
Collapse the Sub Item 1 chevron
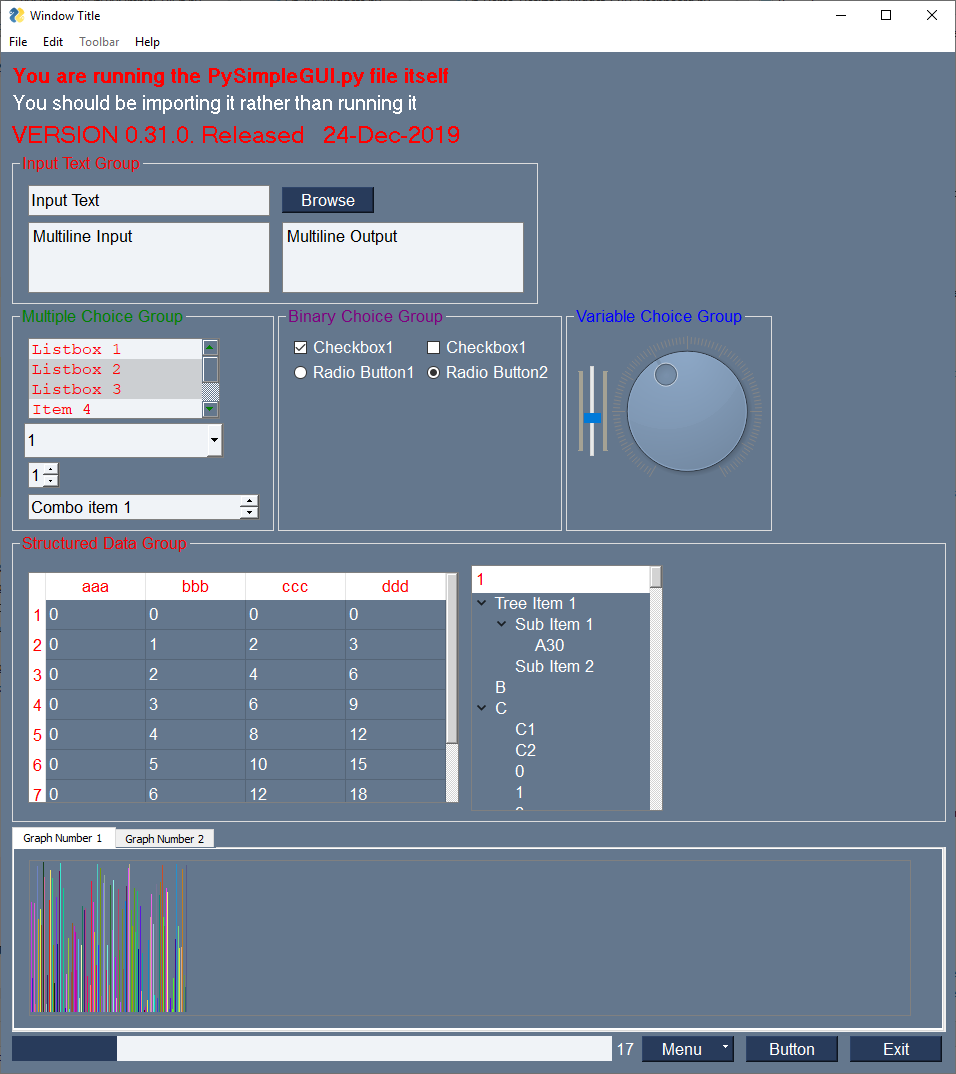pos(501,624)
